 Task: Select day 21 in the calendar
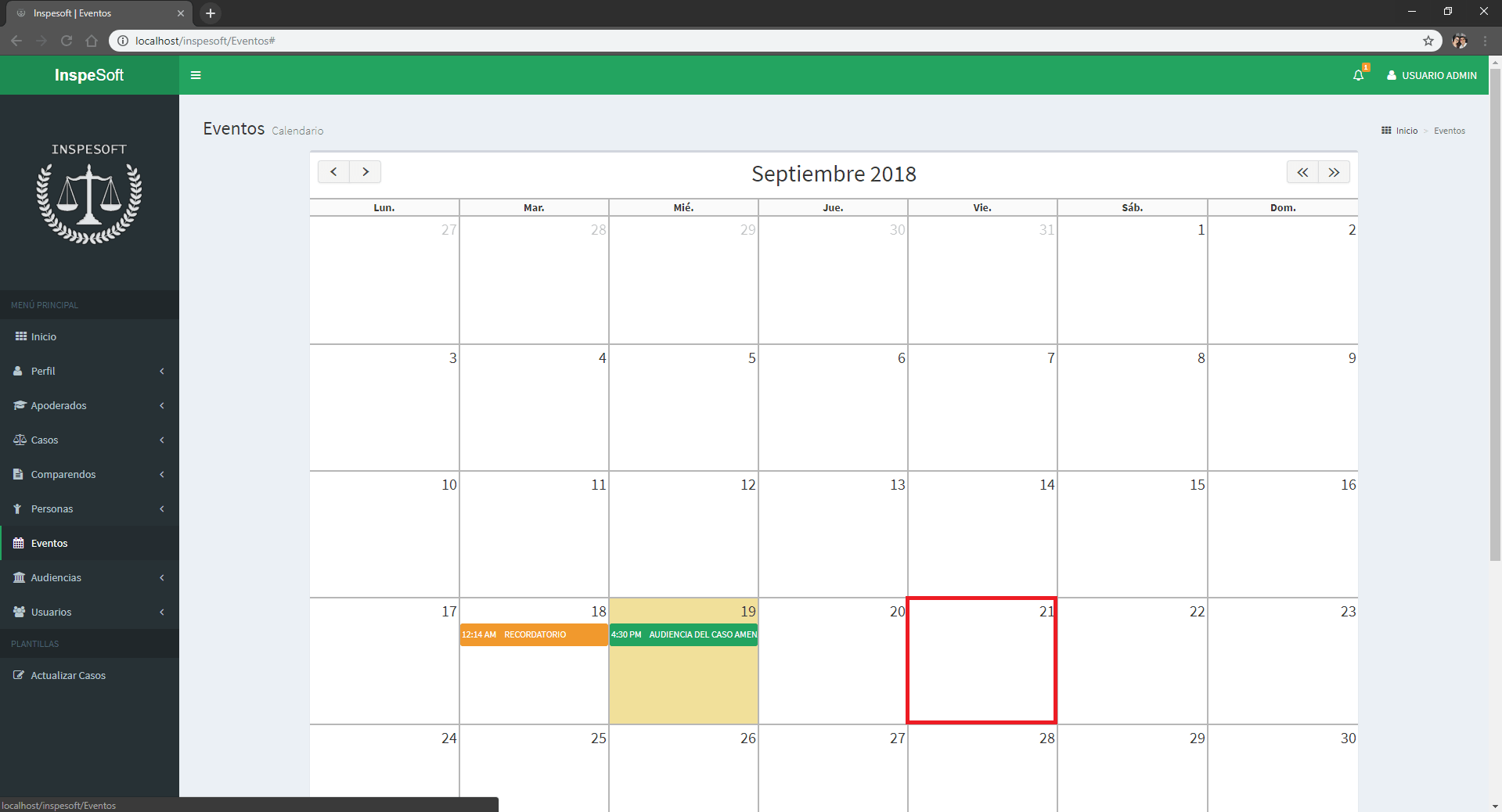pos(982,661)
